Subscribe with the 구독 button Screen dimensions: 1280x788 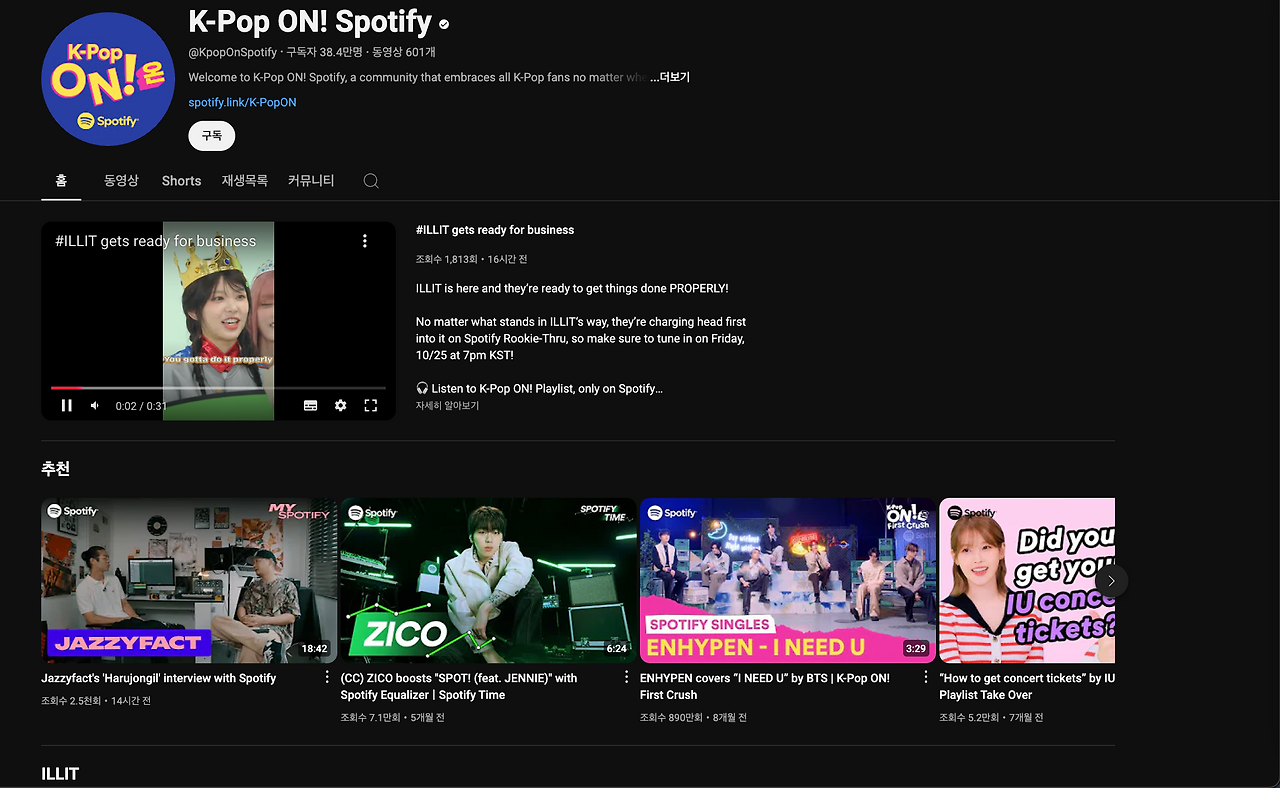tap(212, 135)
